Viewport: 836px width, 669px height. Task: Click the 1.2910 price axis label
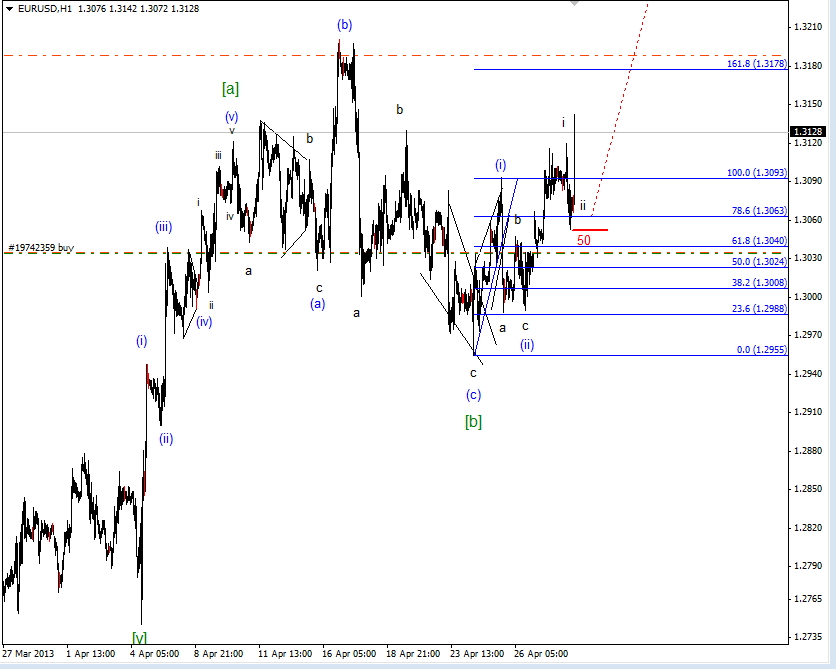coord(808,412)
